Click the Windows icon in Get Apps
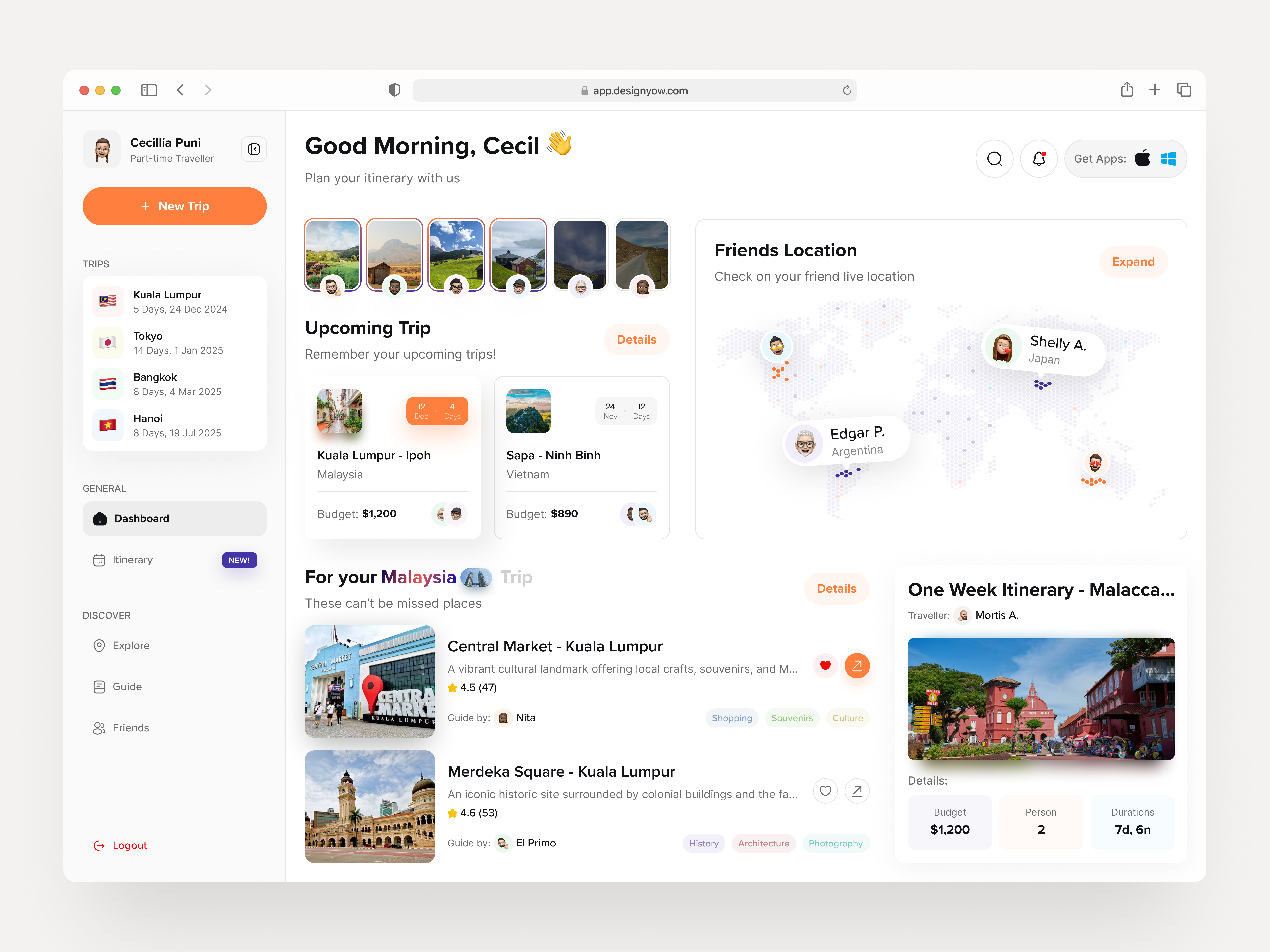1270x952 pixels. (1169, 159)
